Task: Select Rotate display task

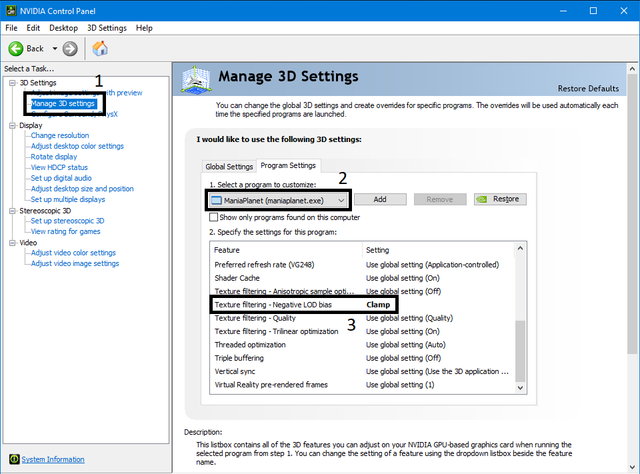Action: [54, 157]
